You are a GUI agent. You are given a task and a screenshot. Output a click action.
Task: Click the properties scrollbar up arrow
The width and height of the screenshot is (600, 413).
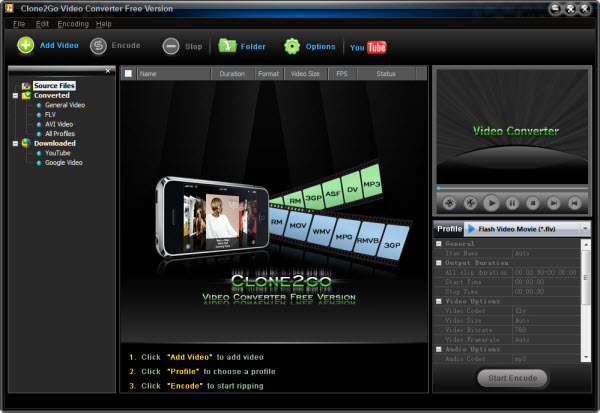(x=585, y=244)
